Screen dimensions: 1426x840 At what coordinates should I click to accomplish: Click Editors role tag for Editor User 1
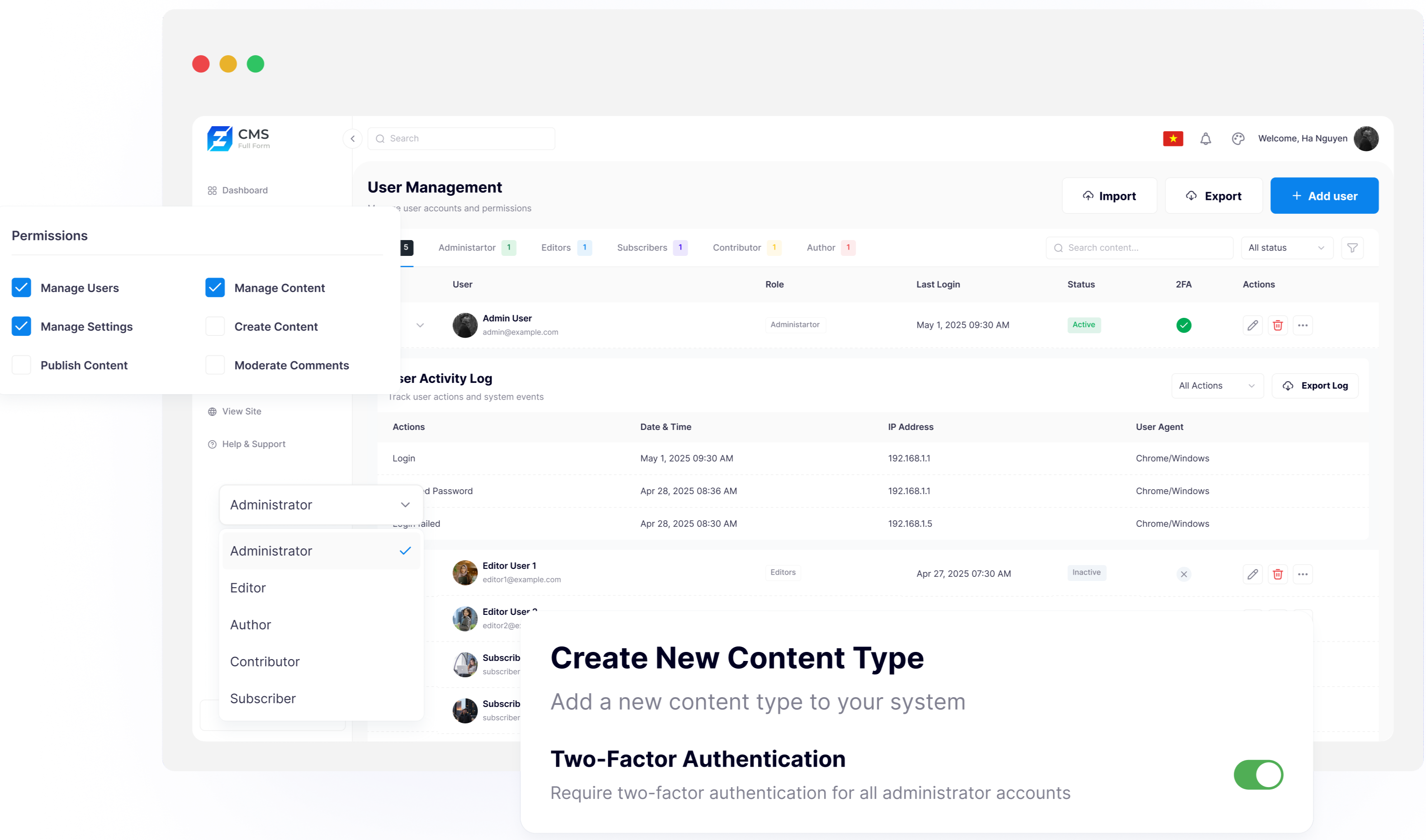[783, 573]
